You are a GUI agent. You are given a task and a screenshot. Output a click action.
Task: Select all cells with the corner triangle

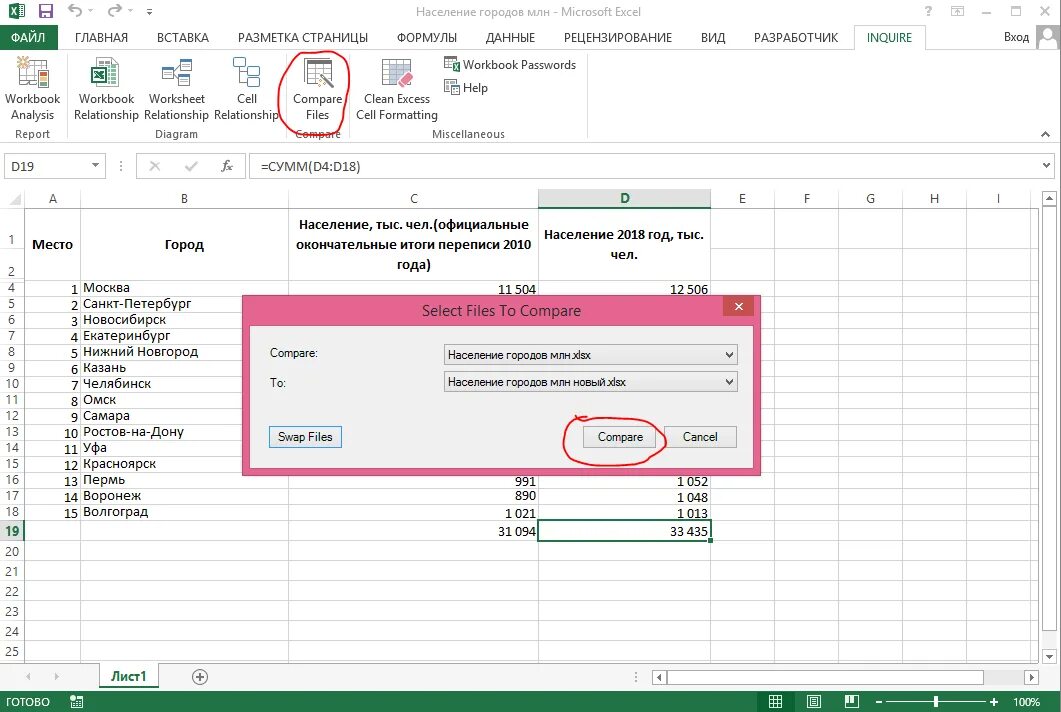[15, 199]
